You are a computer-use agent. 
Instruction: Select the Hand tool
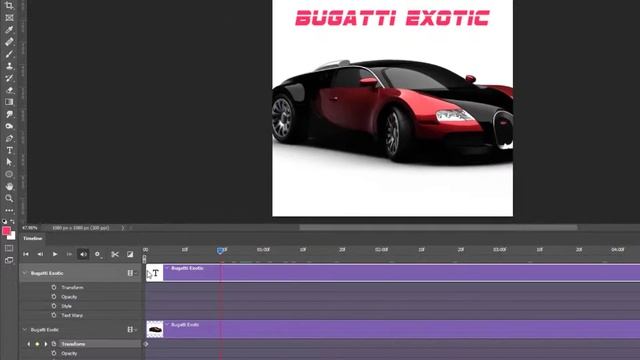pyautogui.click(x=9, y=186)
